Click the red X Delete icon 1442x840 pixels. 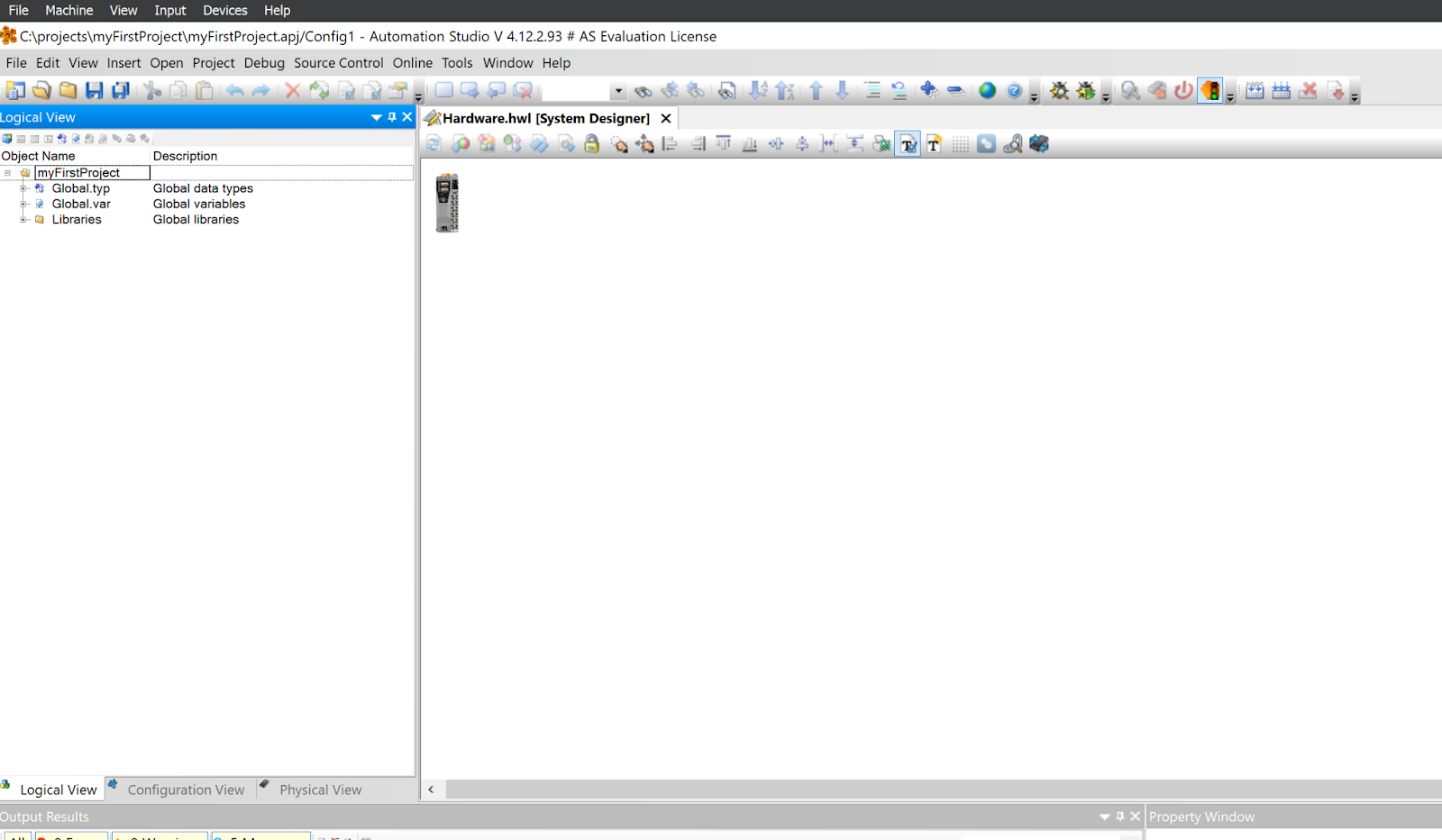[x=293, y=90]
